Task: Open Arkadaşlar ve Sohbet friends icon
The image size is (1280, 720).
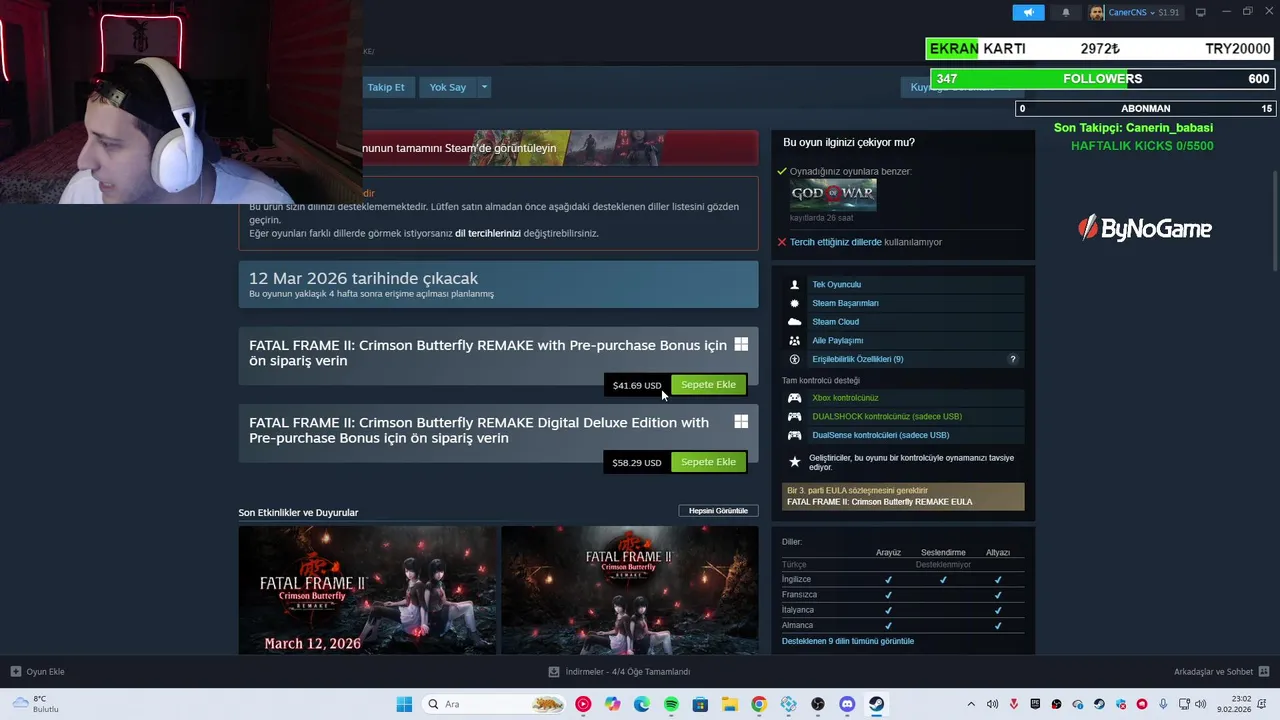Action: click(1263, 672)
